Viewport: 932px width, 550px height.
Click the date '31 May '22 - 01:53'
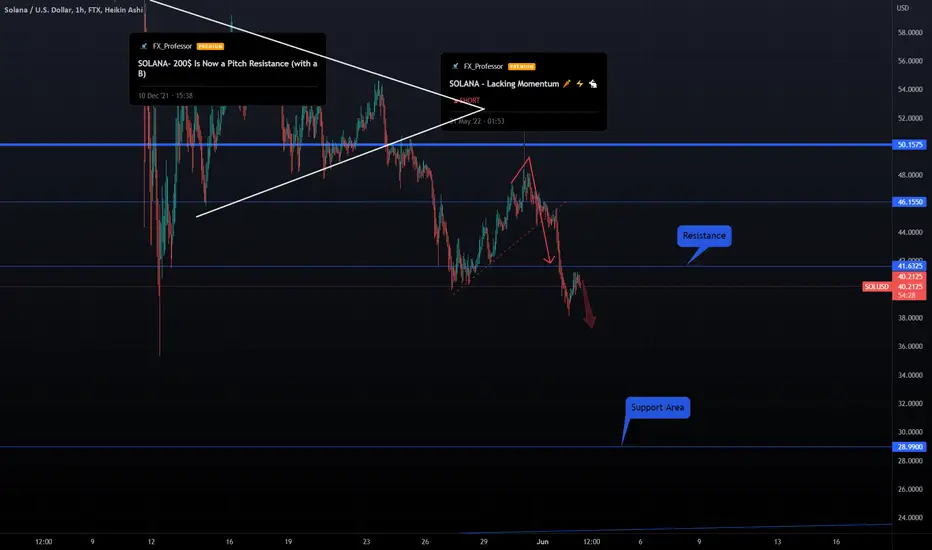pyautogui.click(x=477, y=121)
